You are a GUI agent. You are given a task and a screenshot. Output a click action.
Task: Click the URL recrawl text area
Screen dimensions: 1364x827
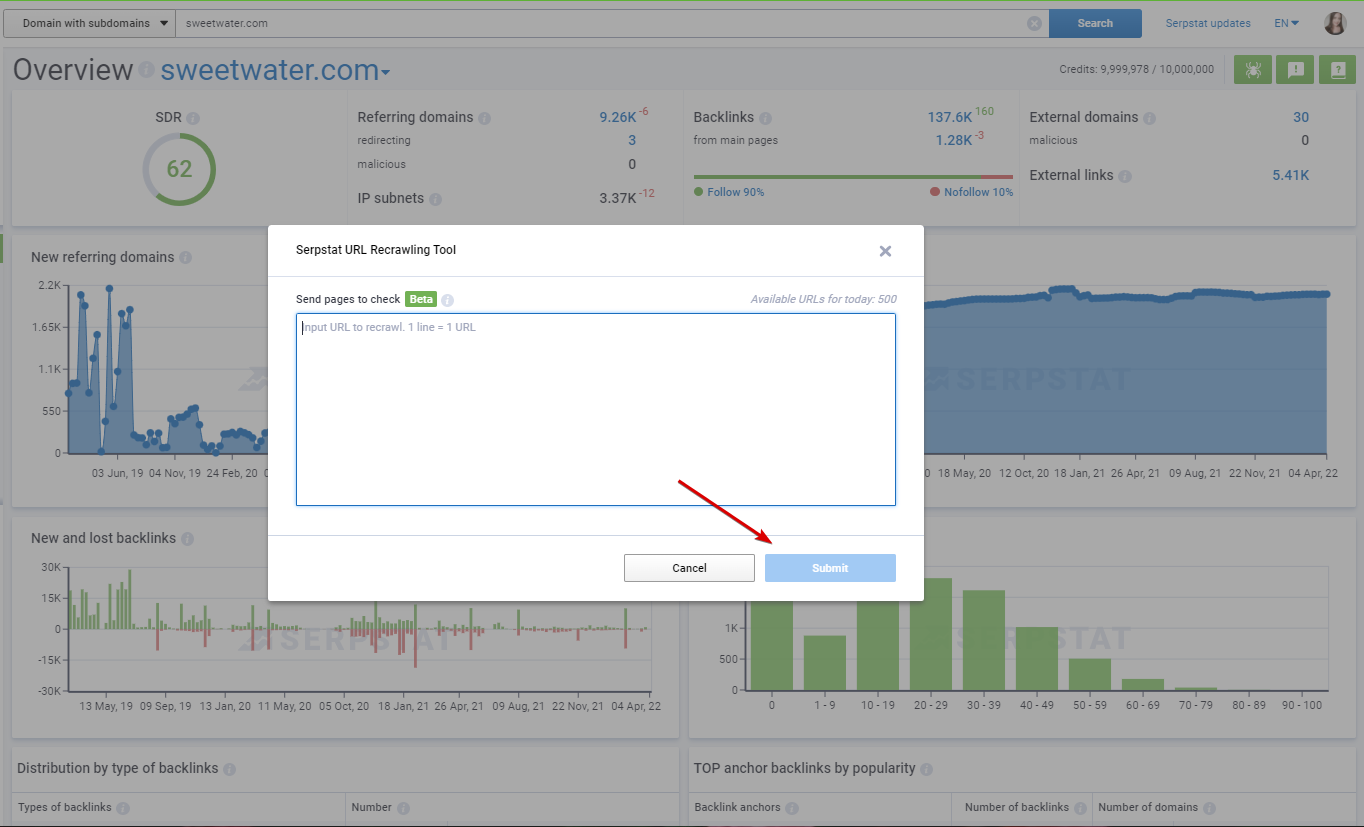click(595, 410)
